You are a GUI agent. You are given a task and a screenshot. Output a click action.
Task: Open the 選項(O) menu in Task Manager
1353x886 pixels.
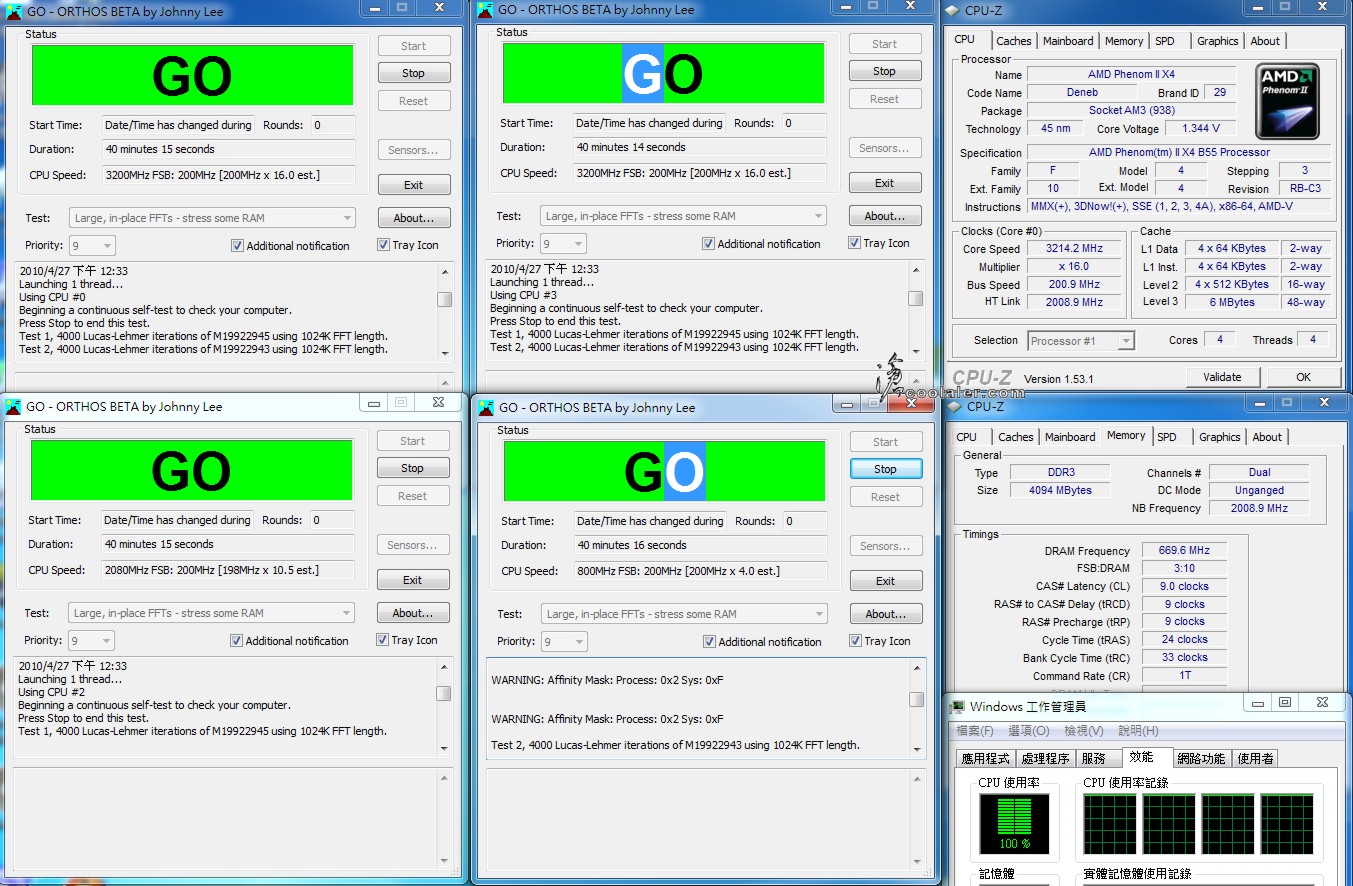[x=1029, y=731]
